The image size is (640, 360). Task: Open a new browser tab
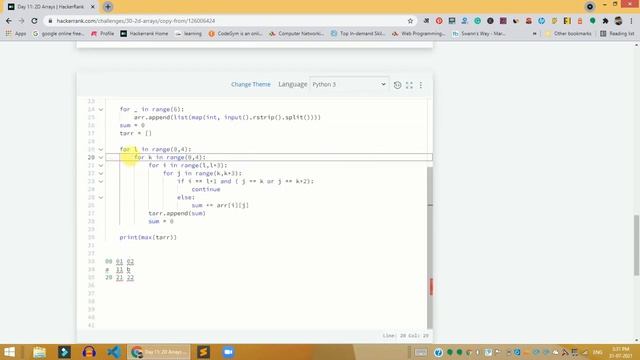(108, 7)
